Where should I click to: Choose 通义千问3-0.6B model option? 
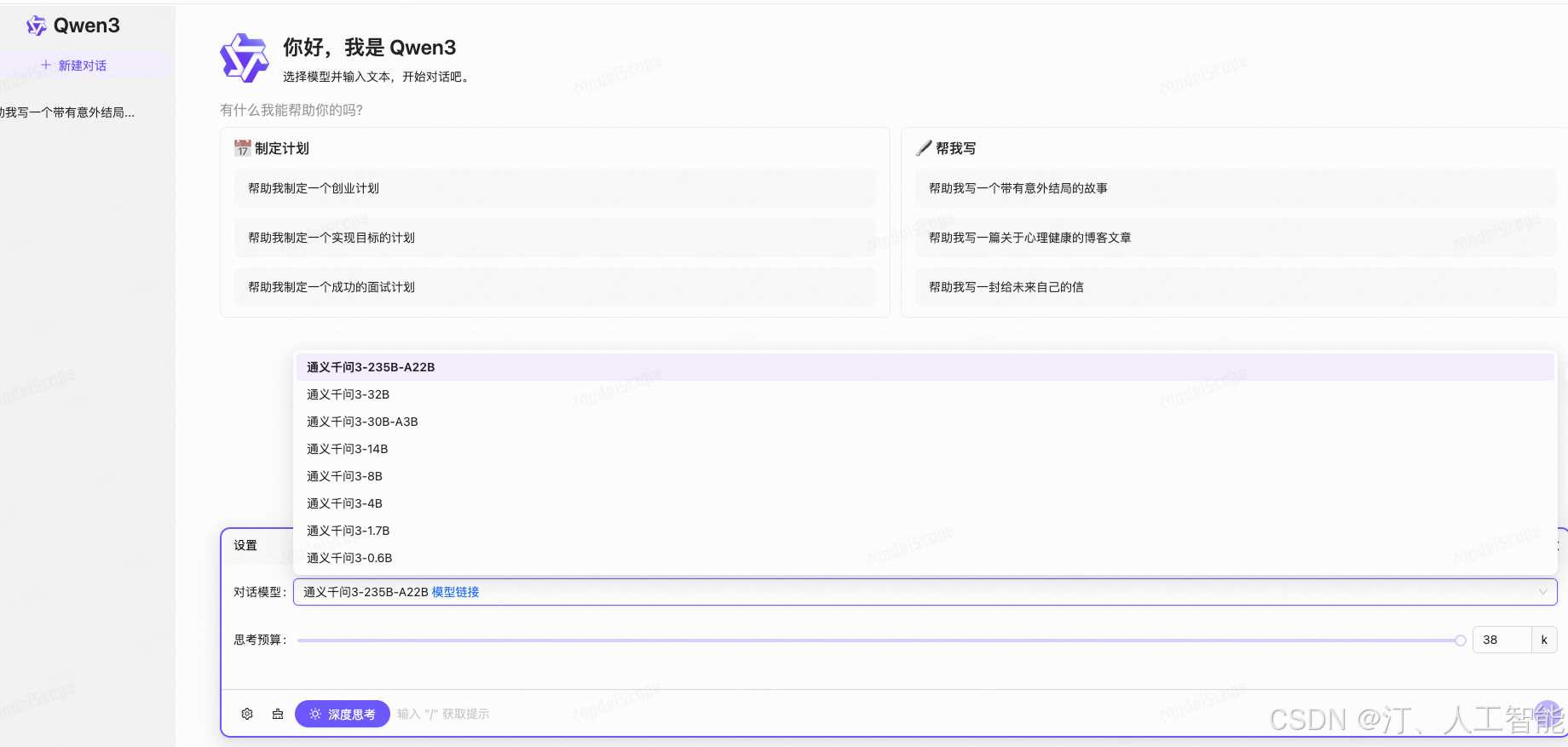click(349, 558)
